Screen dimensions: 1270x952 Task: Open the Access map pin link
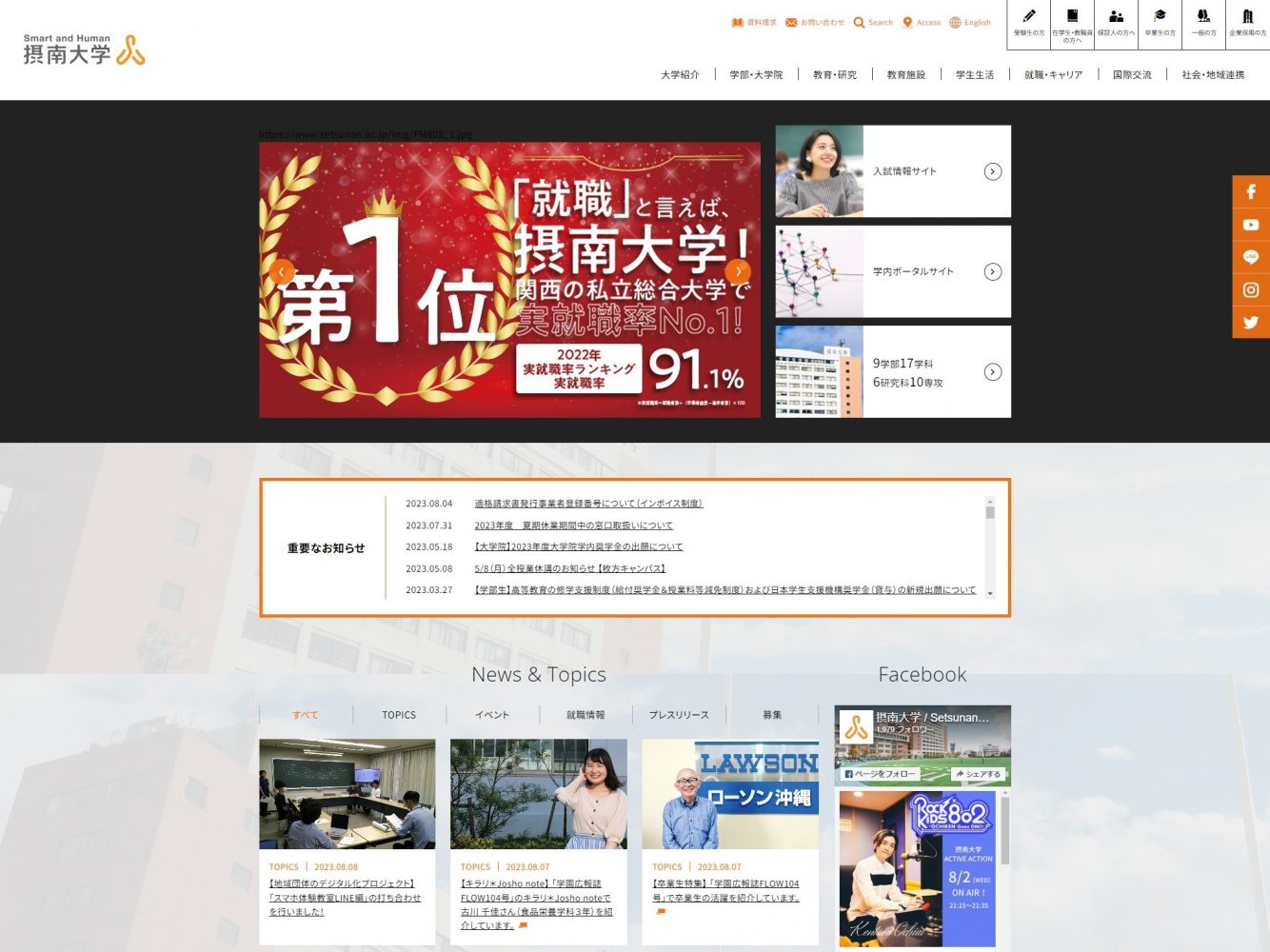pyautogui.click(x=922, y=23)
